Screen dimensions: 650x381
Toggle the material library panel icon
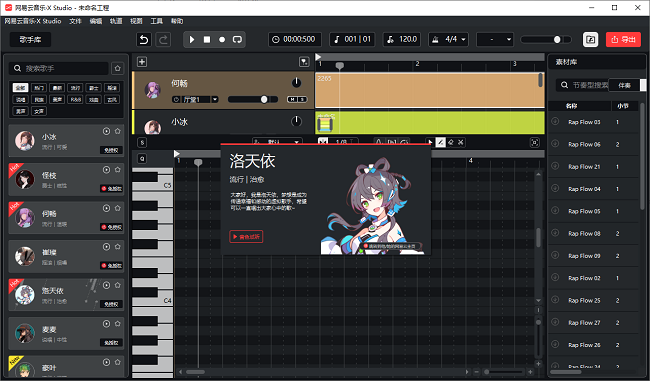pyautogui.click(x=590, y=40)
